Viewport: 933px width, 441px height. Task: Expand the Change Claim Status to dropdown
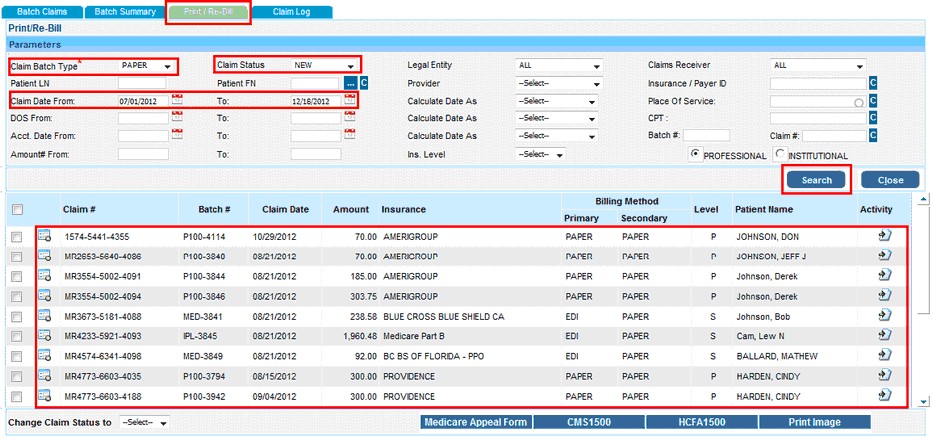145,423
